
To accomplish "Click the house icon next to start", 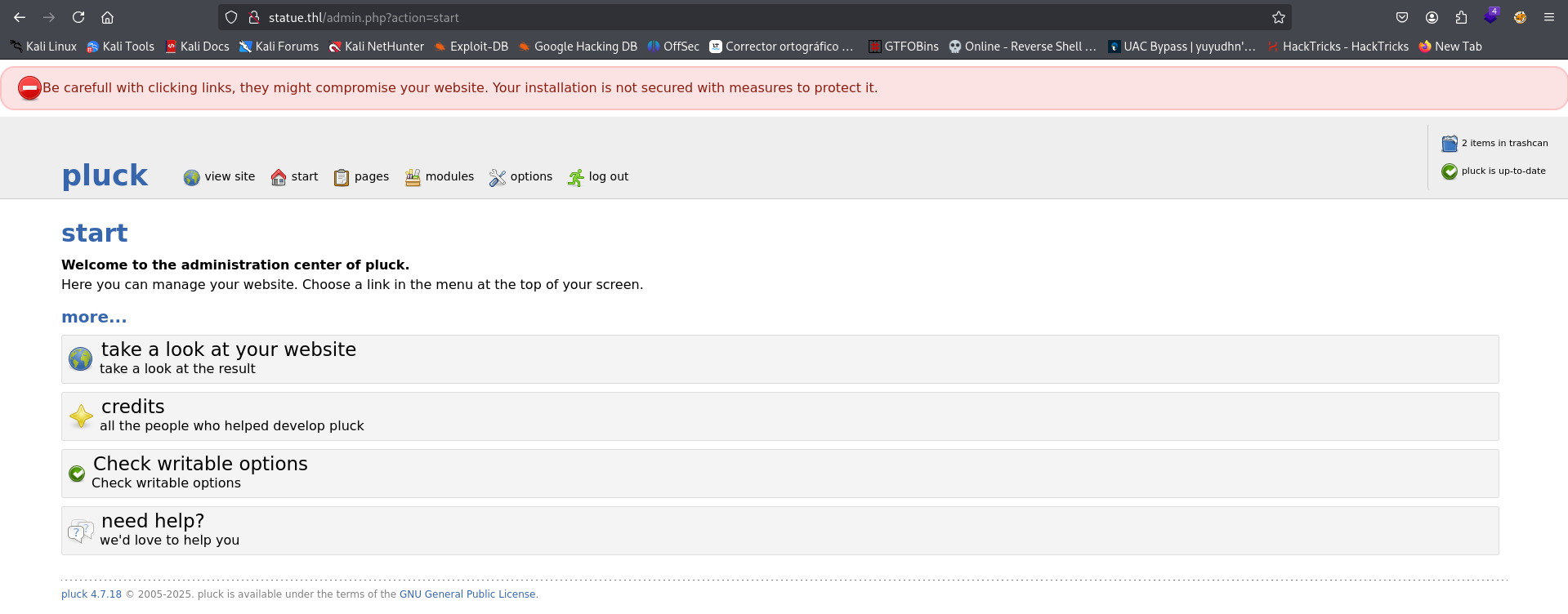I will 279,177.
